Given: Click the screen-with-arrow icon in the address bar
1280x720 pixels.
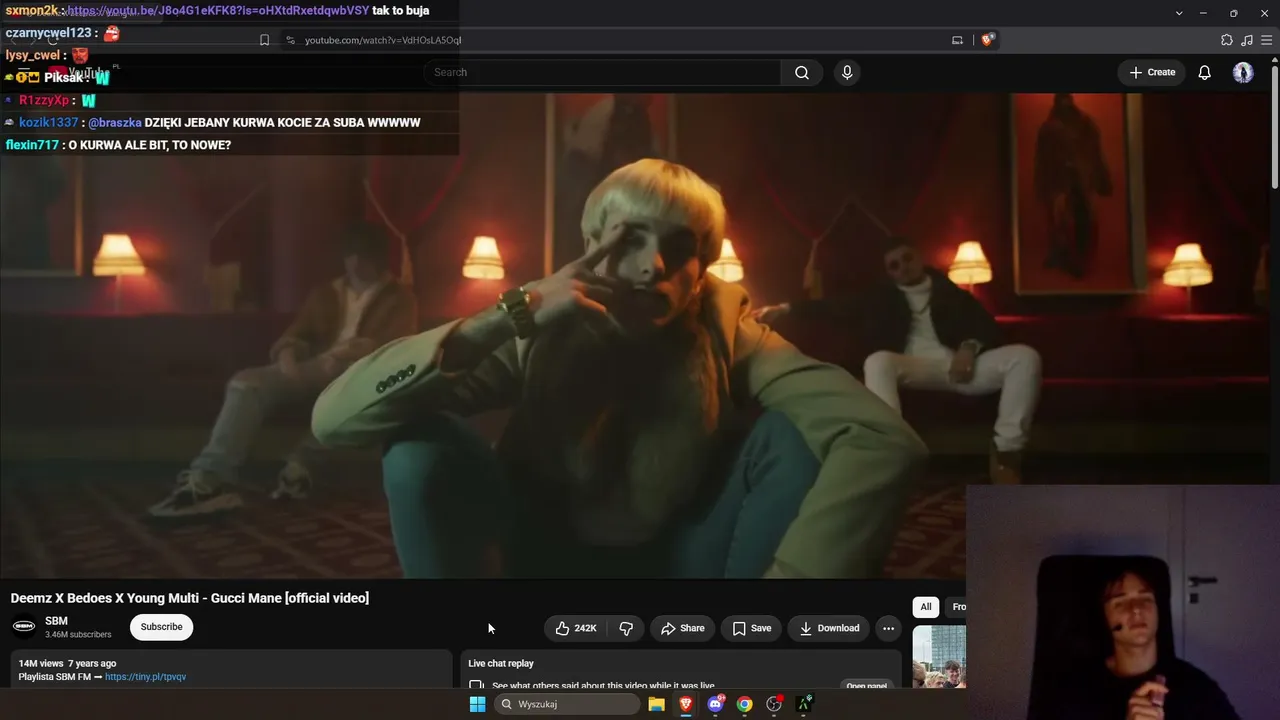Looking at the screenshot, I should tap(957, 40).
